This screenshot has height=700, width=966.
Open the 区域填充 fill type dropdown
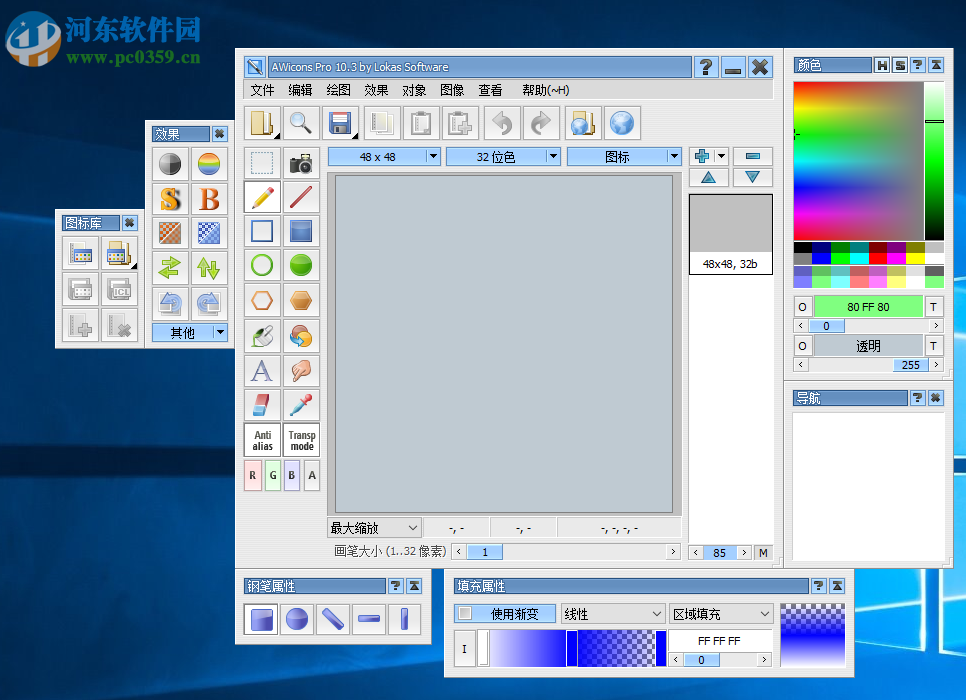click(x=721, y=613)
